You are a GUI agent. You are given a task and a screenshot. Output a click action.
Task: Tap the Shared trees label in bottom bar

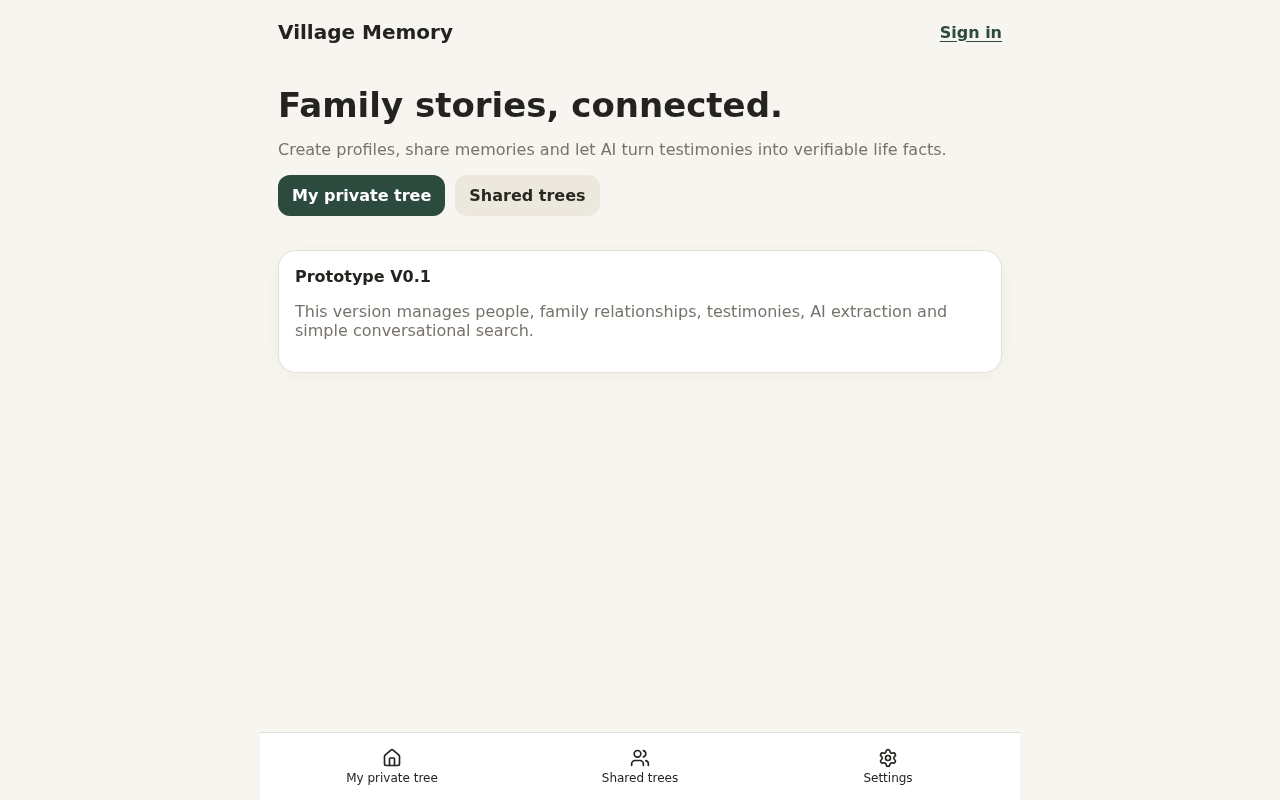pyautogui.click(x=640, y=778)
